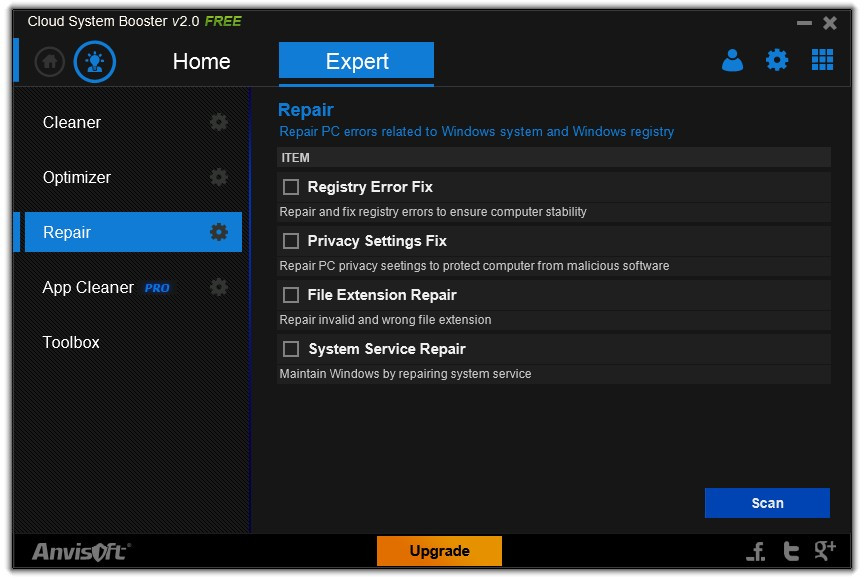The width and height of the screenshot is (864, 578).
Task: Click the System Service Repair label
Action: (387, 349)
